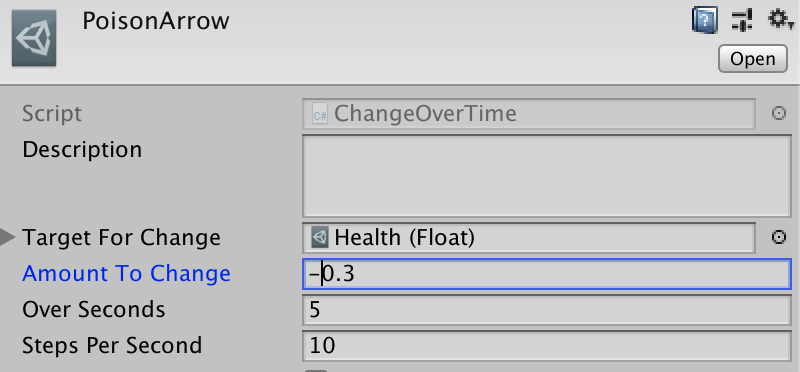This screenshot has height=372, width=800.
Task: Open the help reference book icon
Action: (705, 21)
